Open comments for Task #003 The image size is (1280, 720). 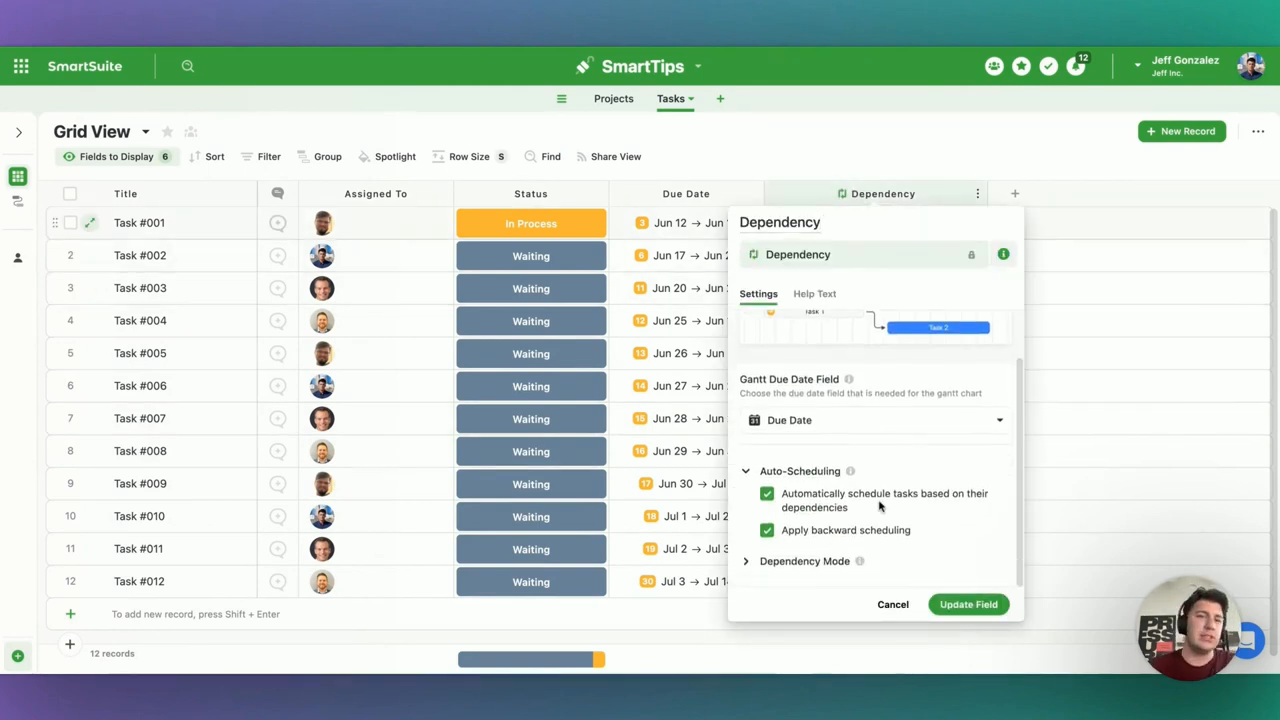(278, 288)
